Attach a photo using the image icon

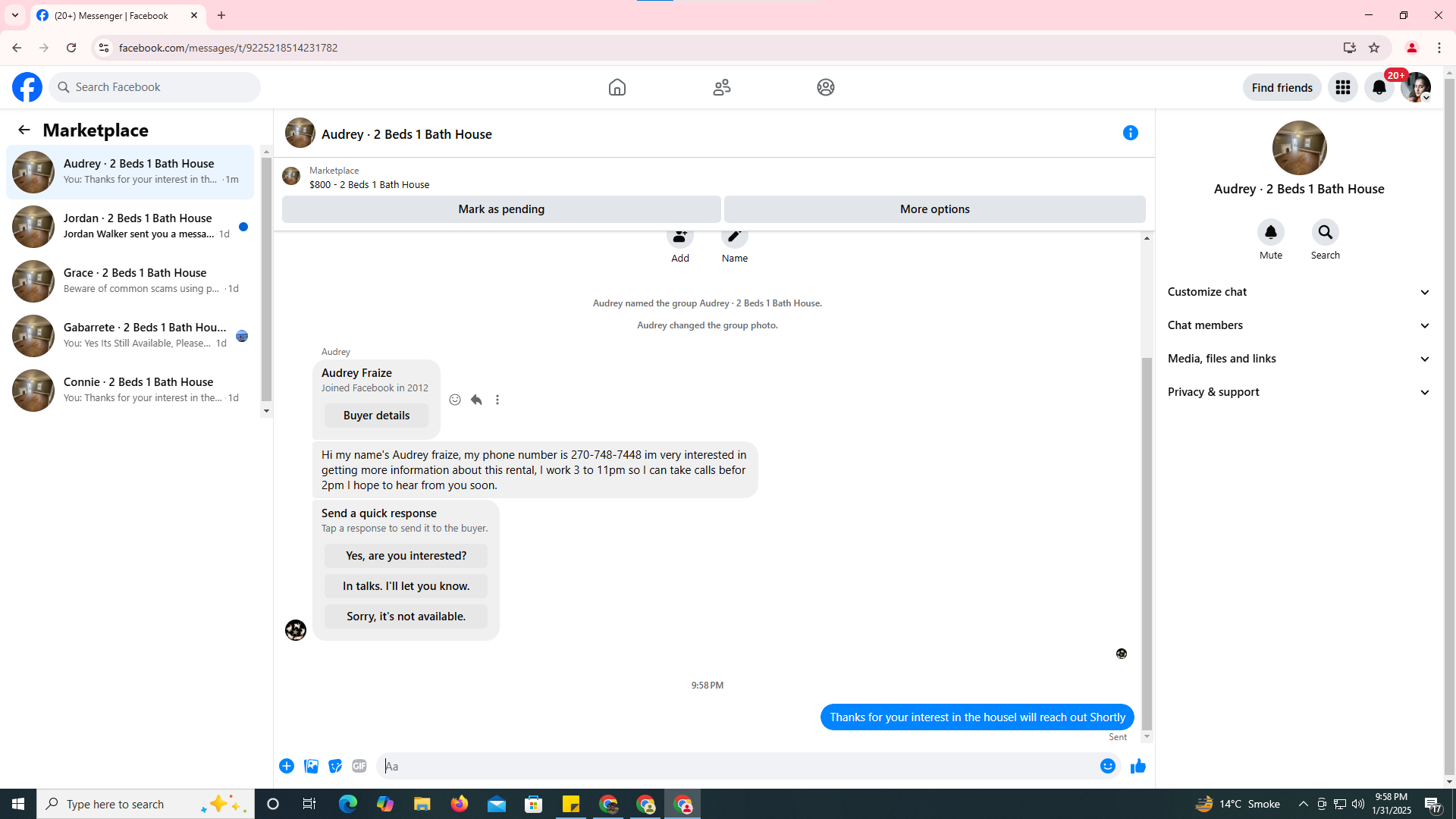click(x=311, y=766)
